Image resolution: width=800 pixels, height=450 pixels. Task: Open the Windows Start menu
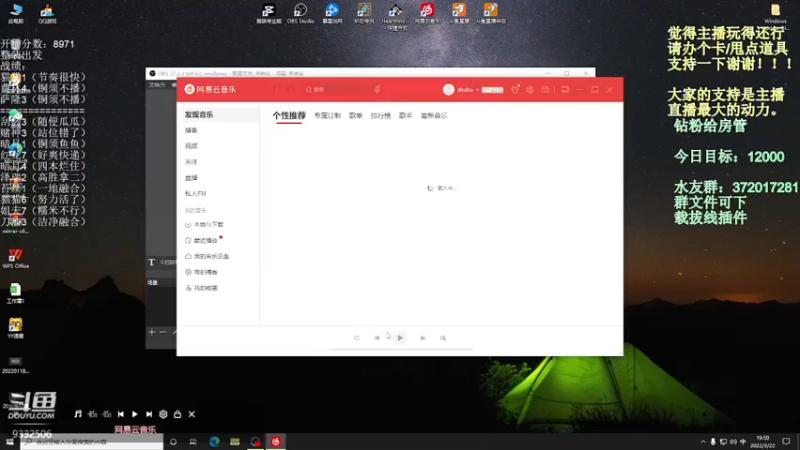point(10,442)
